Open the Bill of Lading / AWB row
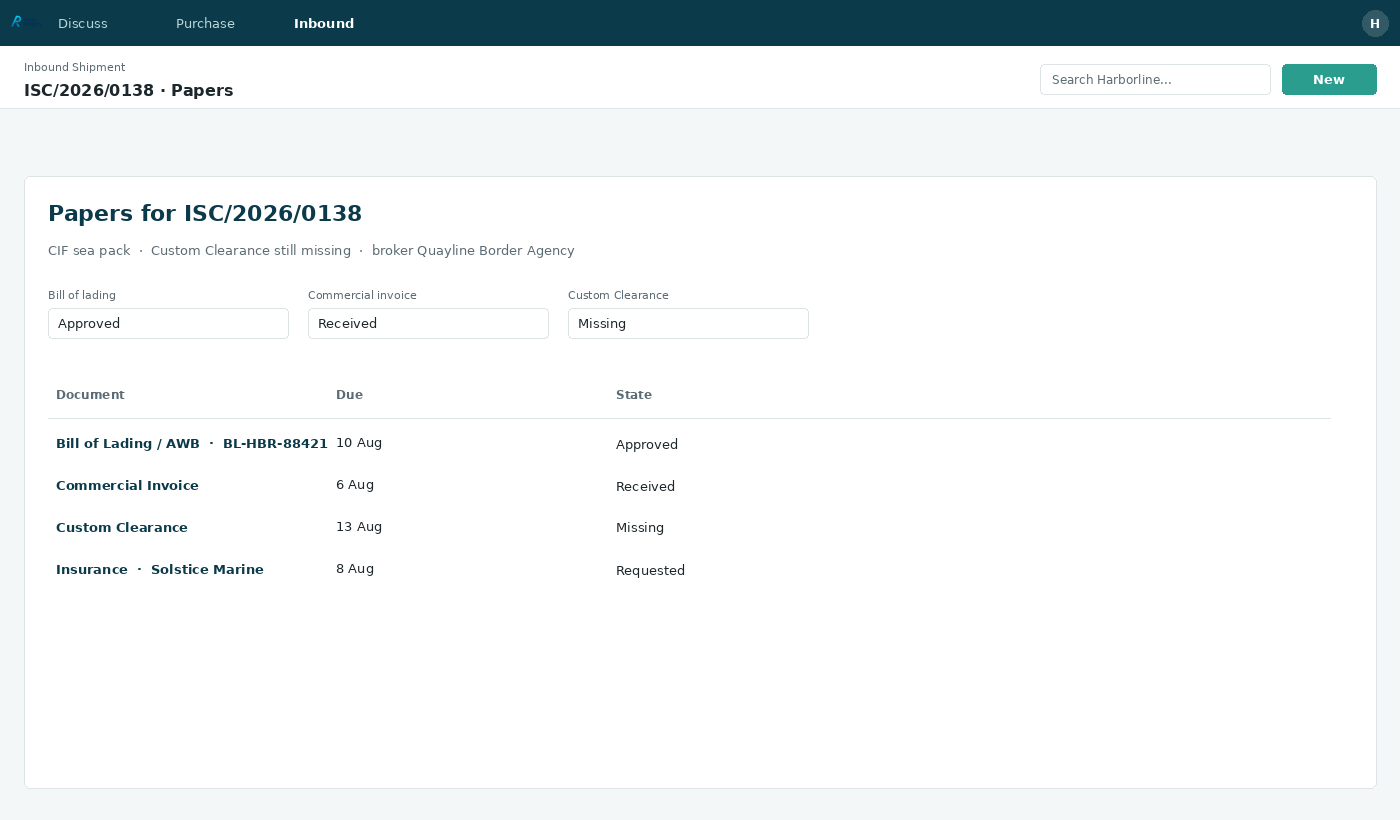Viewport: 1400px width, 820px height. [x=689, y=444]
